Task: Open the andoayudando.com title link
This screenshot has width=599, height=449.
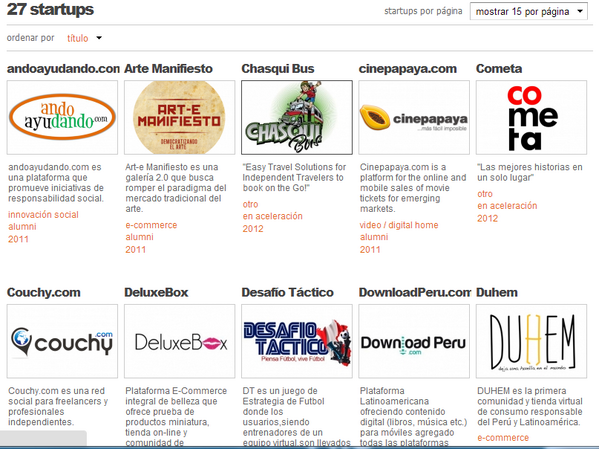Action: tap(63, 69)
